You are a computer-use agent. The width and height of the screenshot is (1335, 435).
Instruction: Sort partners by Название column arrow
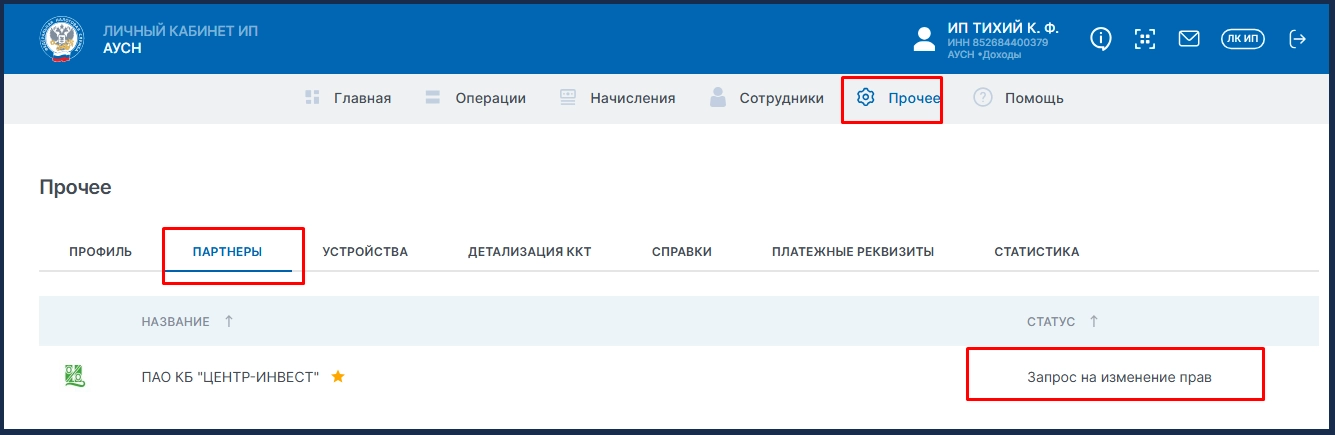click(229, 321)
